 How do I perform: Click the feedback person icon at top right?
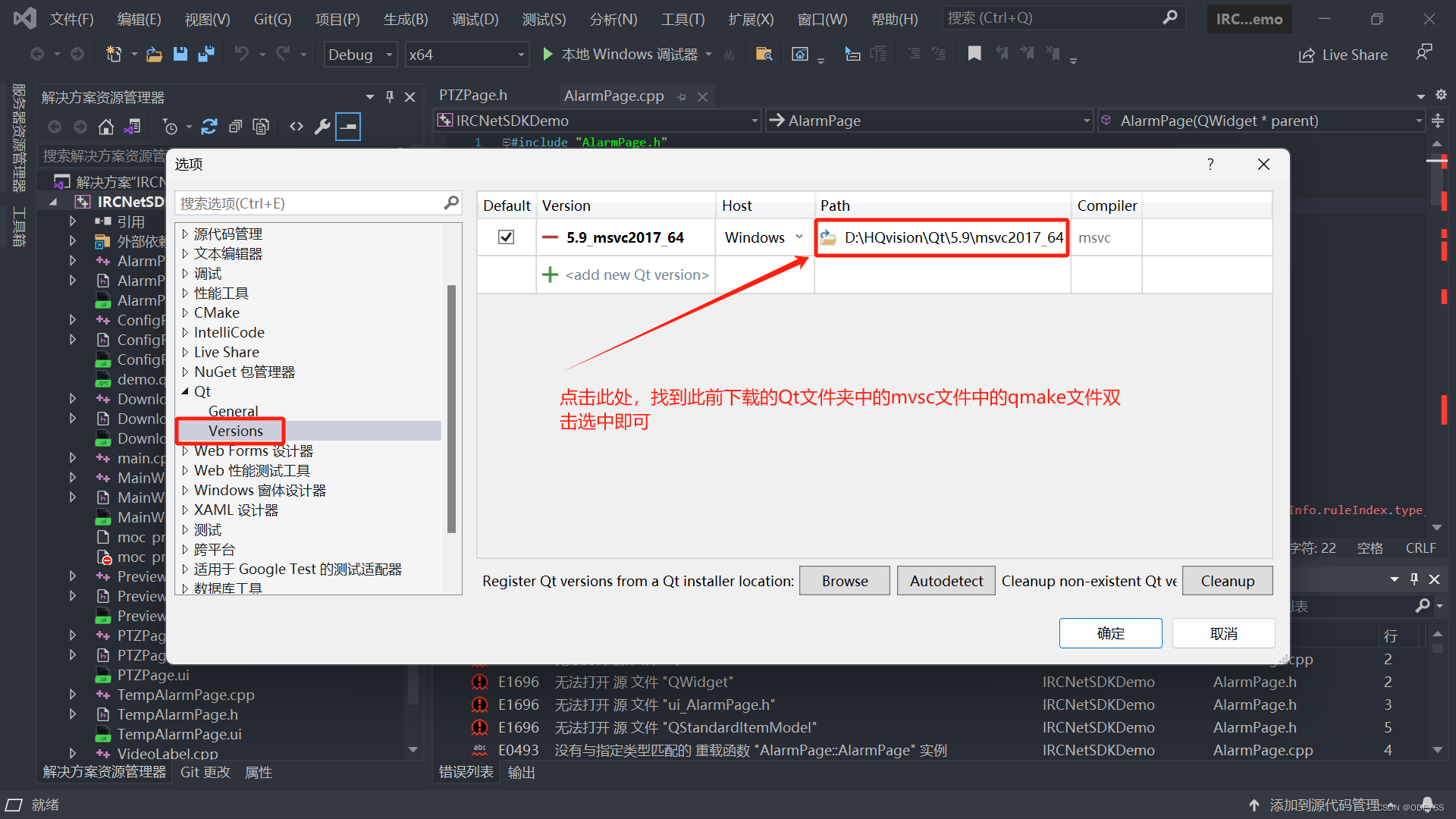coord(1424,52)
